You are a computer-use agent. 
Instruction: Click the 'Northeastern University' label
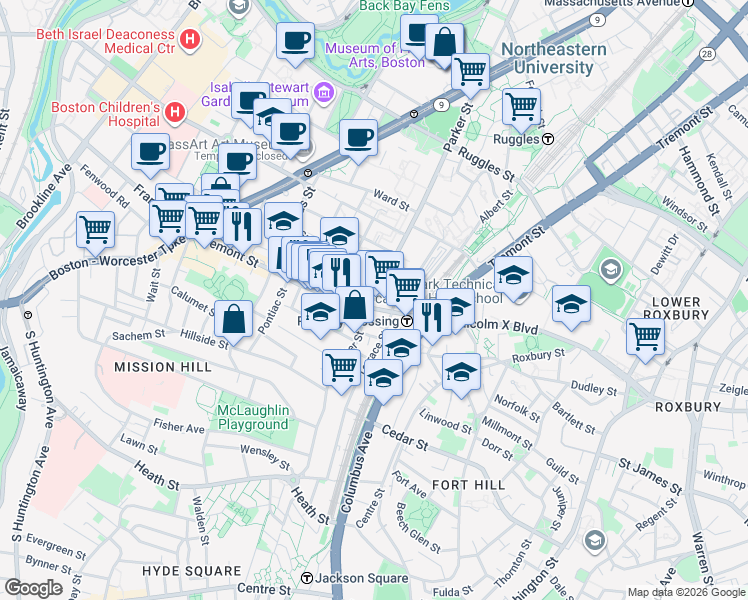click(x=554, y=58)
